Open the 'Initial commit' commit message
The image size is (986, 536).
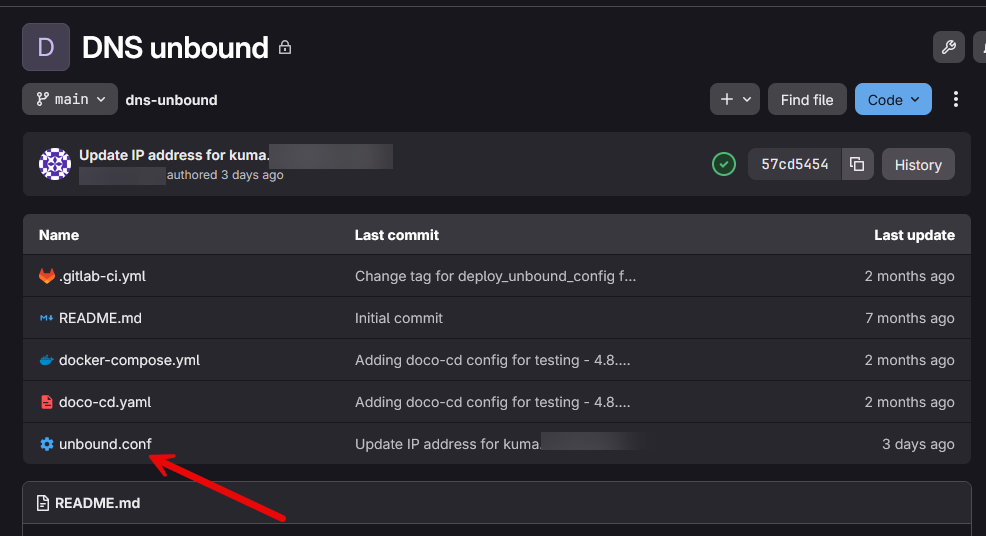(399, 318)
